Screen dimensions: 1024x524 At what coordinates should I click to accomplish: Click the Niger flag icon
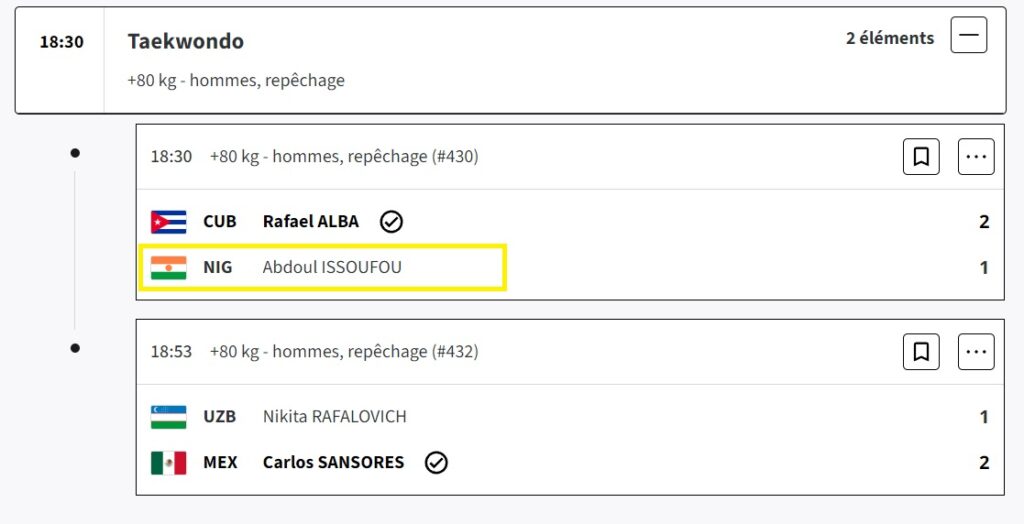(x=168, y=268)
